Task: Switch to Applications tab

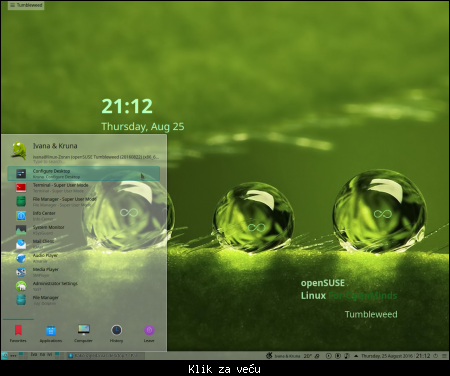Action: point(51,334)
